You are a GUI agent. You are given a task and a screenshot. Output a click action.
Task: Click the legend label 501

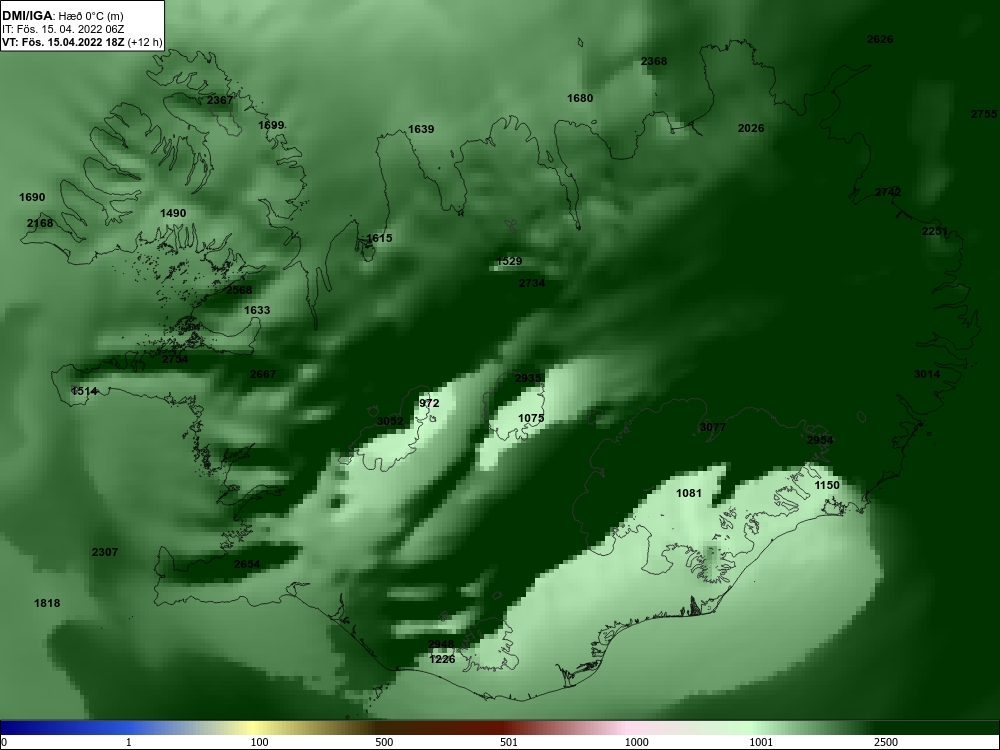(509, 742)
